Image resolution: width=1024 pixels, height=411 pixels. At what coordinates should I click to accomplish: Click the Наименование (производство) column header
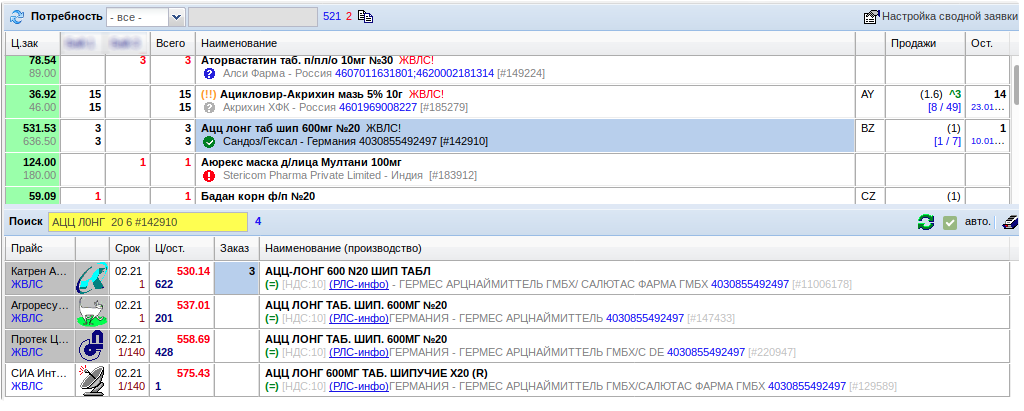(x=634, y=248)
